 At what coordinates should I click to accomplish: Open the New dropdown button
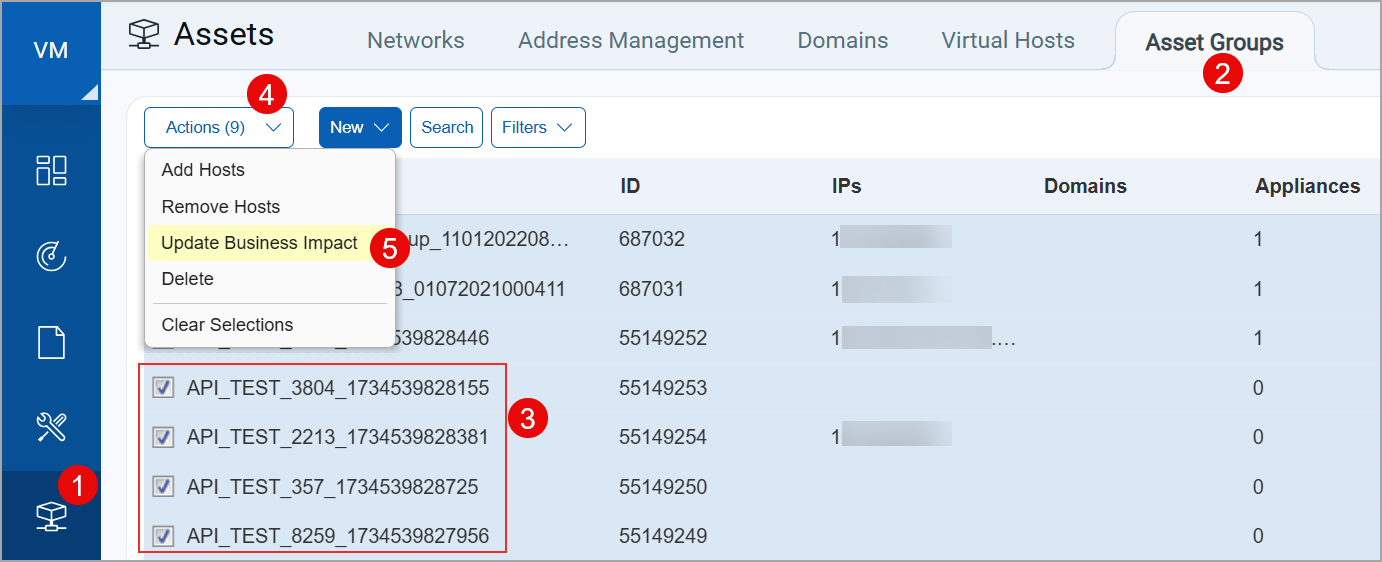360,128
